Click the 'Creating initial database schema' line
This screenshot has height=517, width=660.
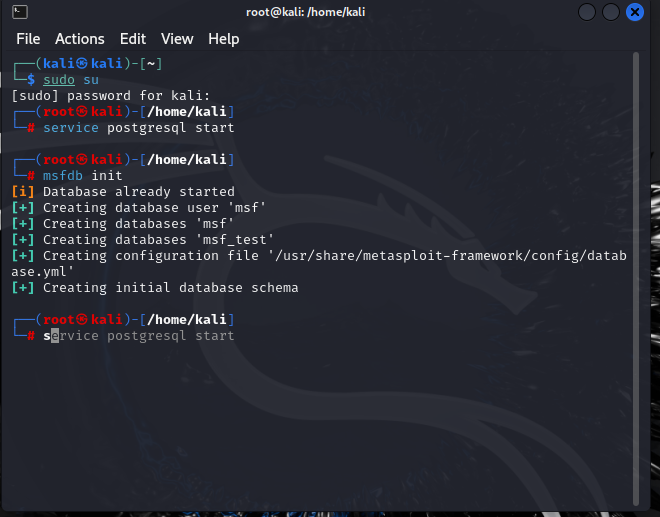tap(155, 288)
